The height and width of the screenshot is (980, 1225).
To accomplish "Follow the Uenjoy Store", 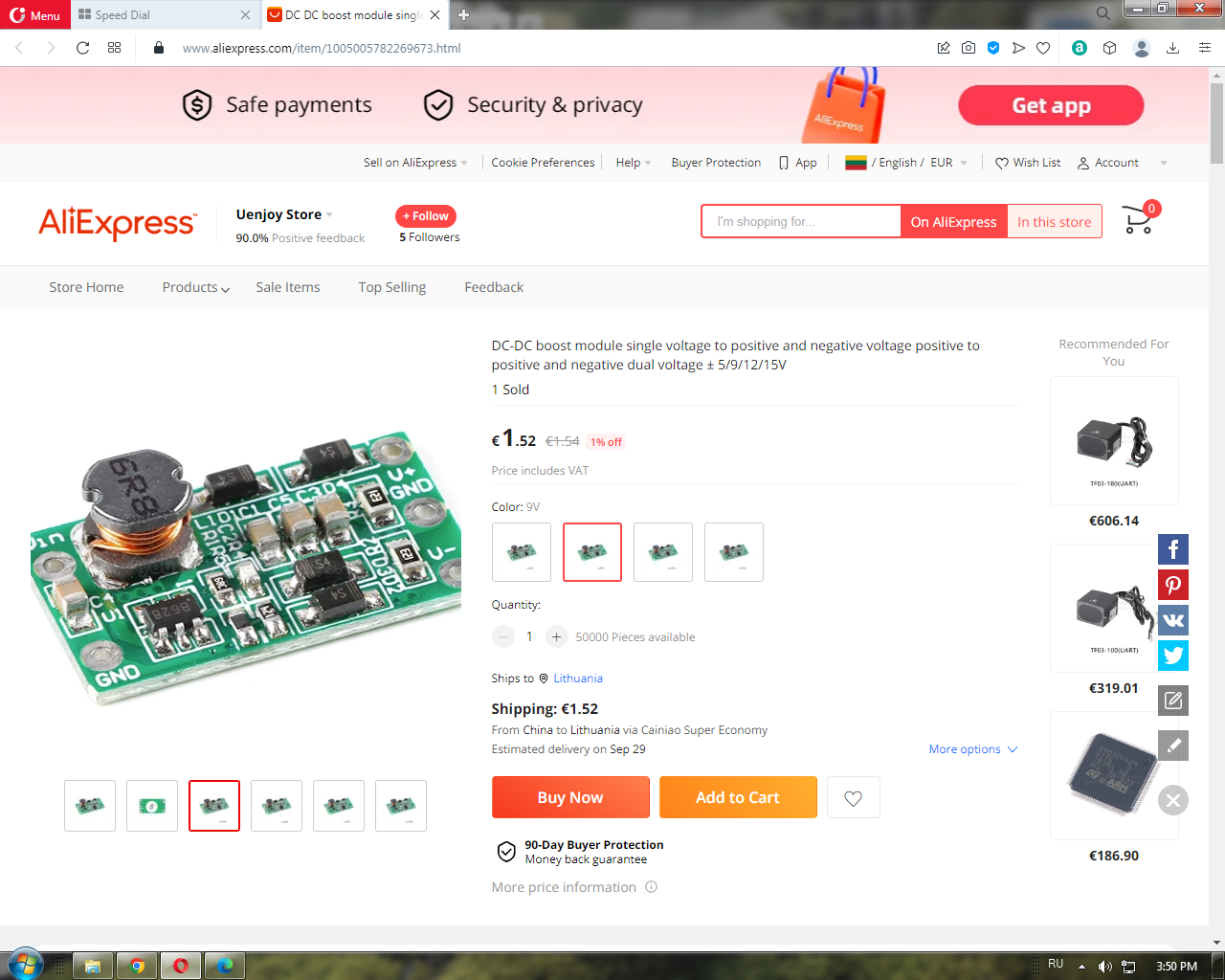I will (426, 216).
